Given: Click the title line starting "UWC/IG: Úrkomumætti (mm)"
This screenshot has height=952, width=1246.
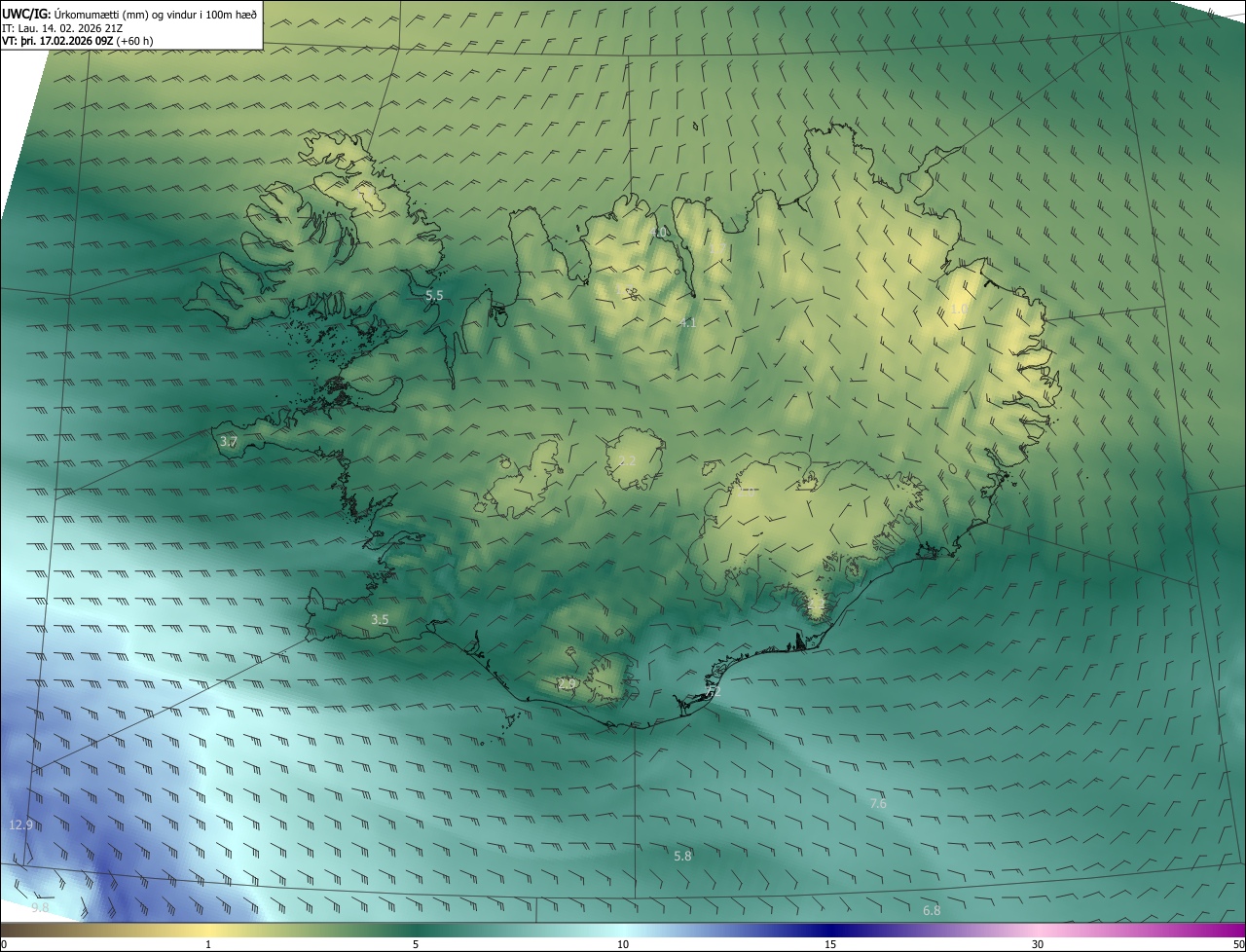Looking at the screenshot, I should click(x=129, y=15).
